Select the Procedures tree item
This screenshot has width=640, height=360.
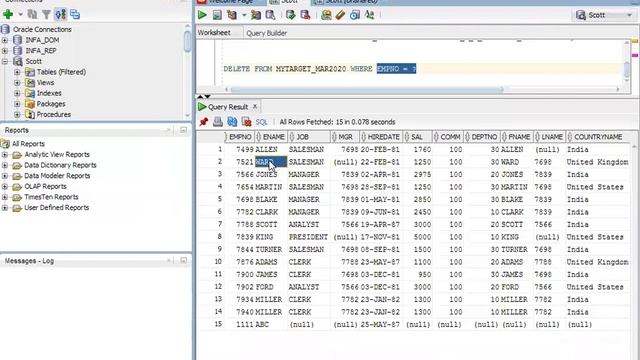(x=53, y=114)
